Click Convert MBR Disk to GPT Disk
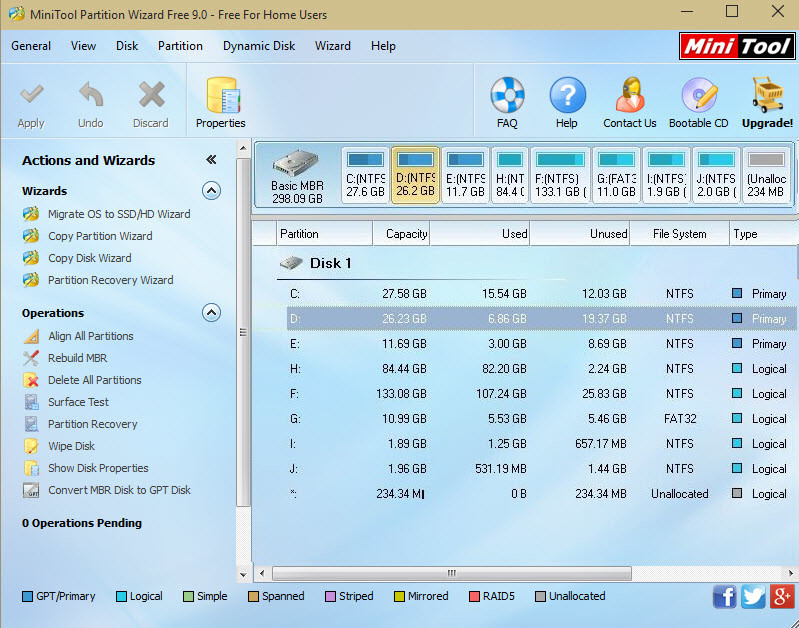Screen dimensions: 799x628 (118, 490)
